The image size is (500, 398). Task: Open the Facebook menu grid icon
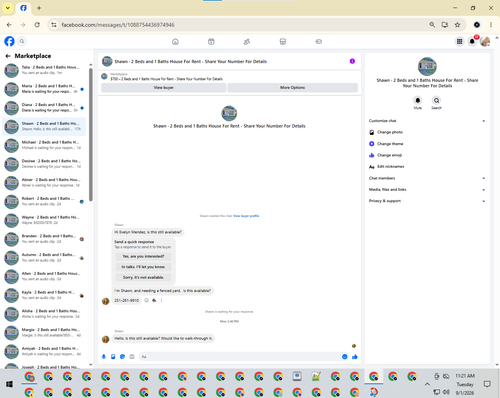coord(459,41)
